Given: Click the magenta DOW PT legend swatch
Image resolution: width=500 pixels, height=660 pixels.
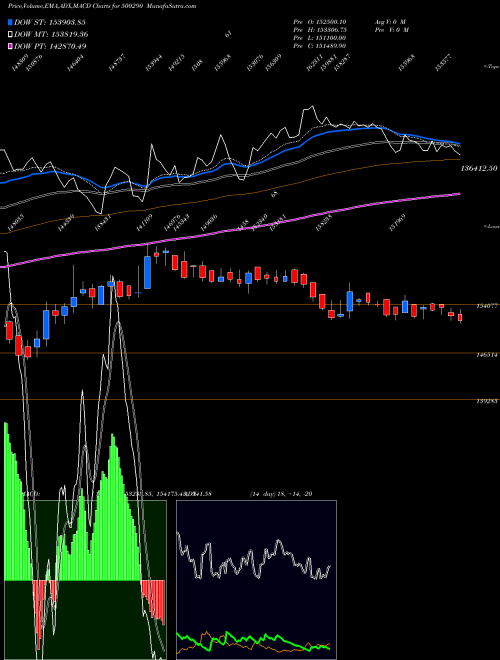Looking at the screenshot, I should [11, 46].
